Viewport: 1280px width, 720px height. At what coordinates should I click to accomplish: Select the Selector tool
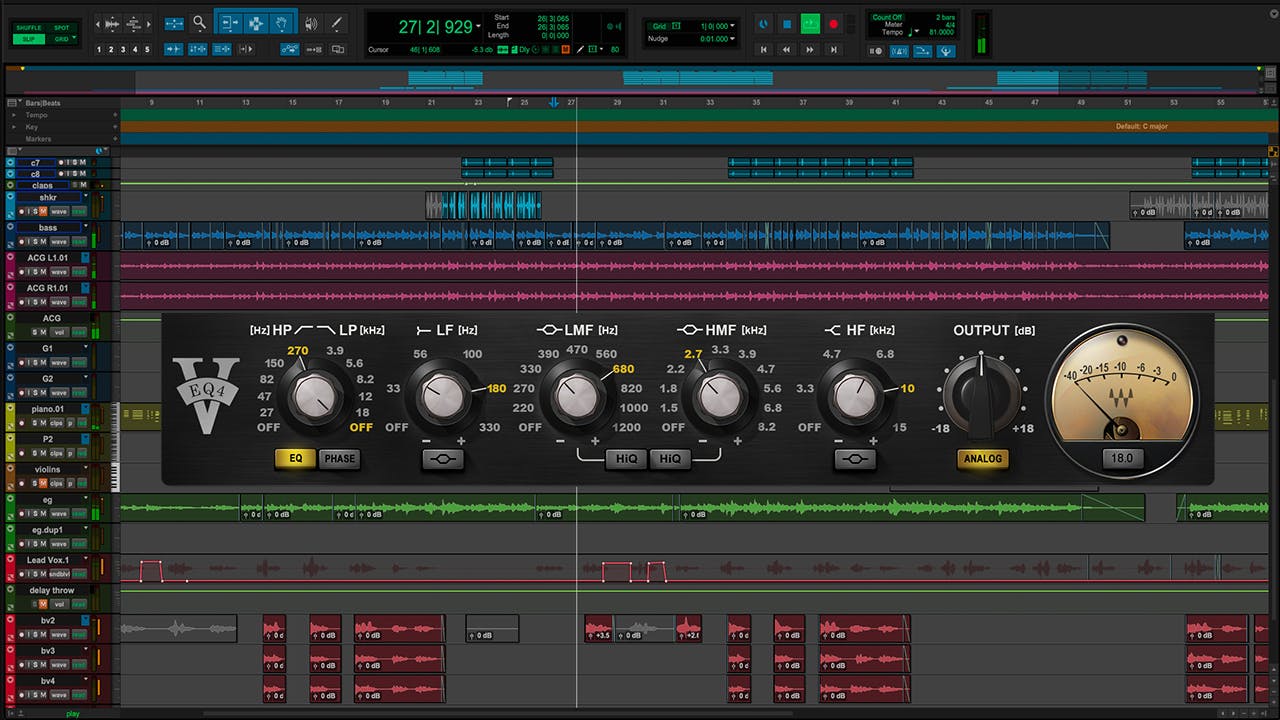(x=256, y=23)
